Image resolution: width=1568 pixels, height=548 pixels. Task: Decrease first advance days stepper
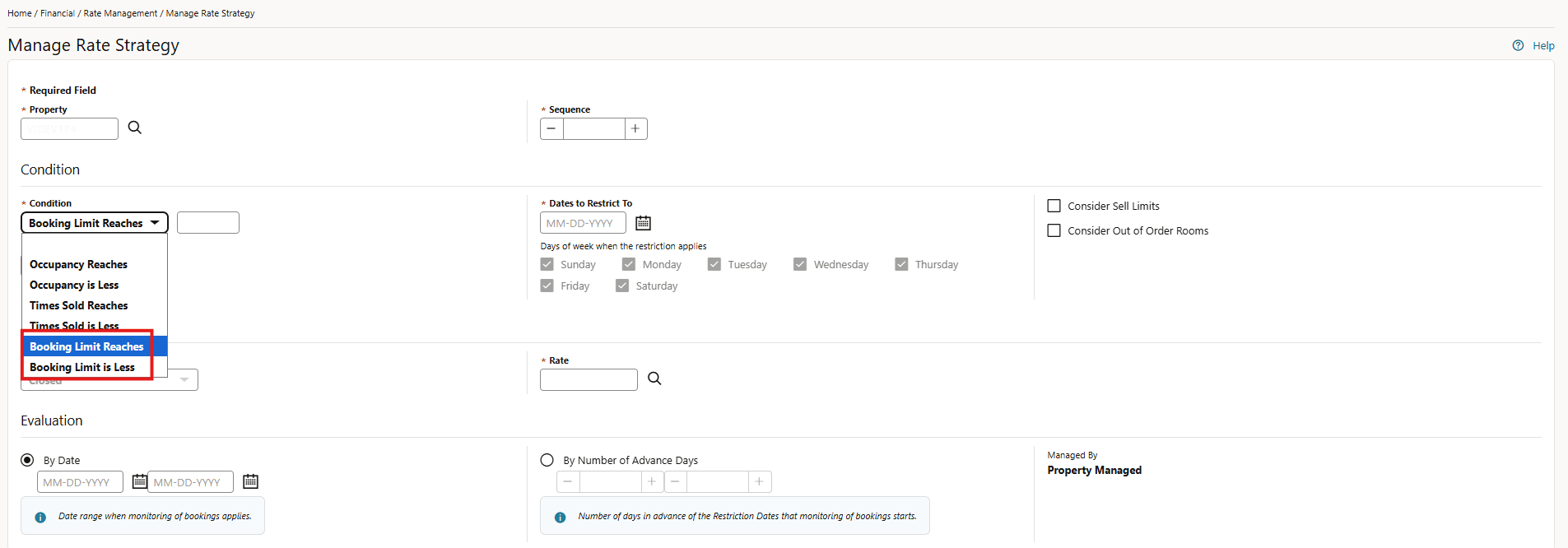tap(568, 481)
